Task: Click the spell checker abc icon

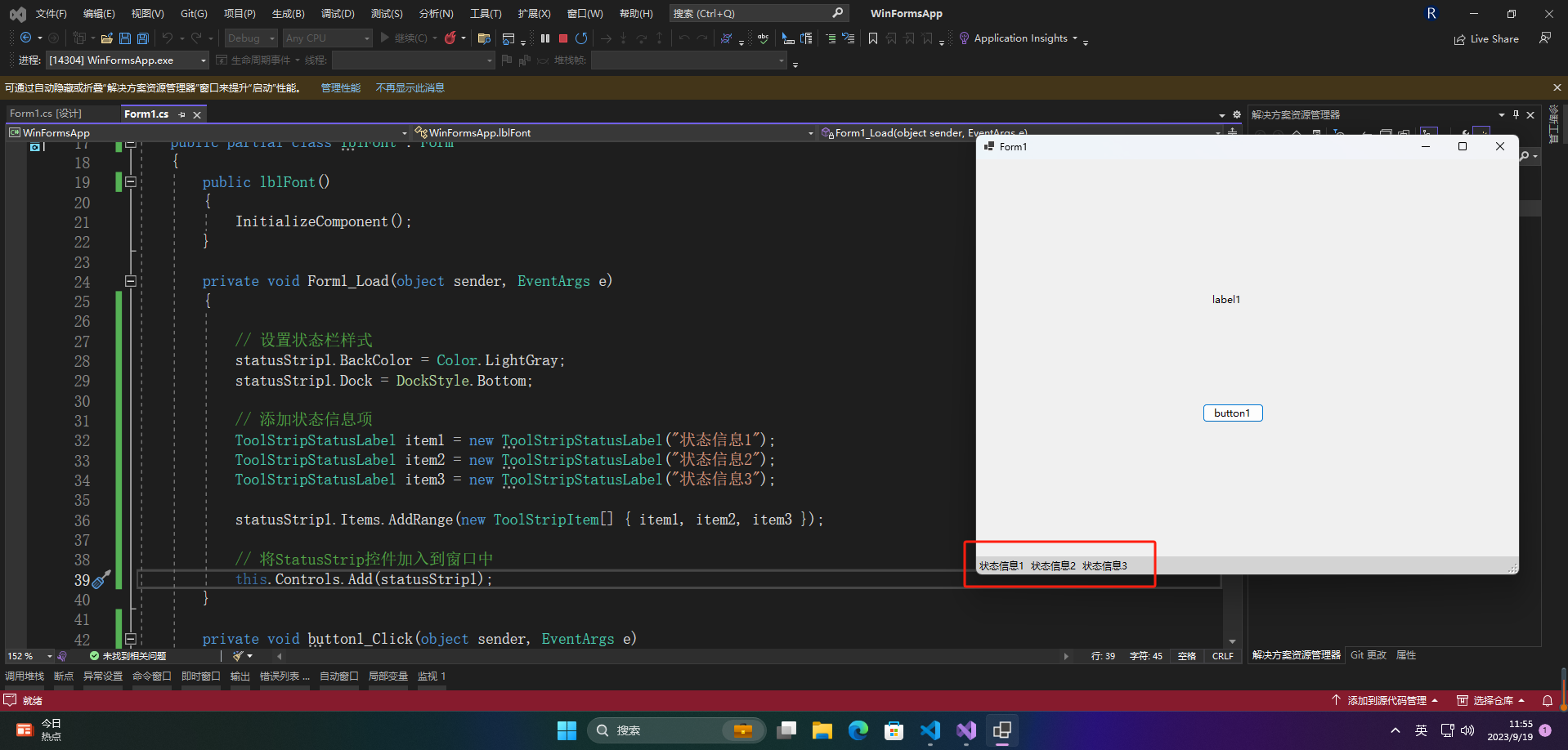Action: (763, 38)
